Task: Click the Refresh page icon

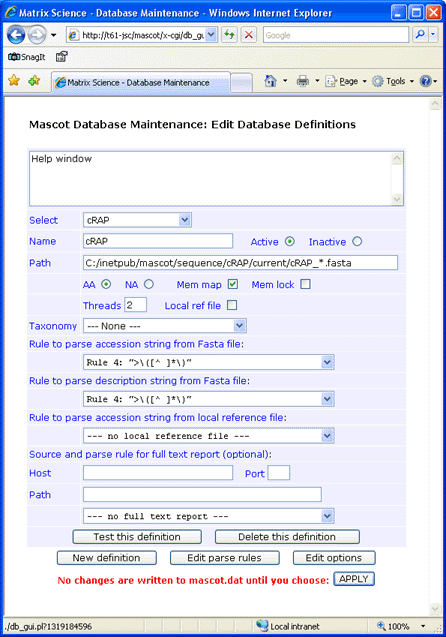Action: click(x=229, y=35)
